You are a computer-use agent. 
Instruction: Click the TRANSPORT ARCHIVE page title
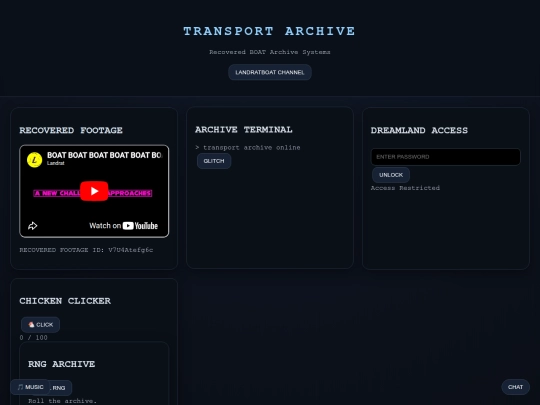pos(269,31)
